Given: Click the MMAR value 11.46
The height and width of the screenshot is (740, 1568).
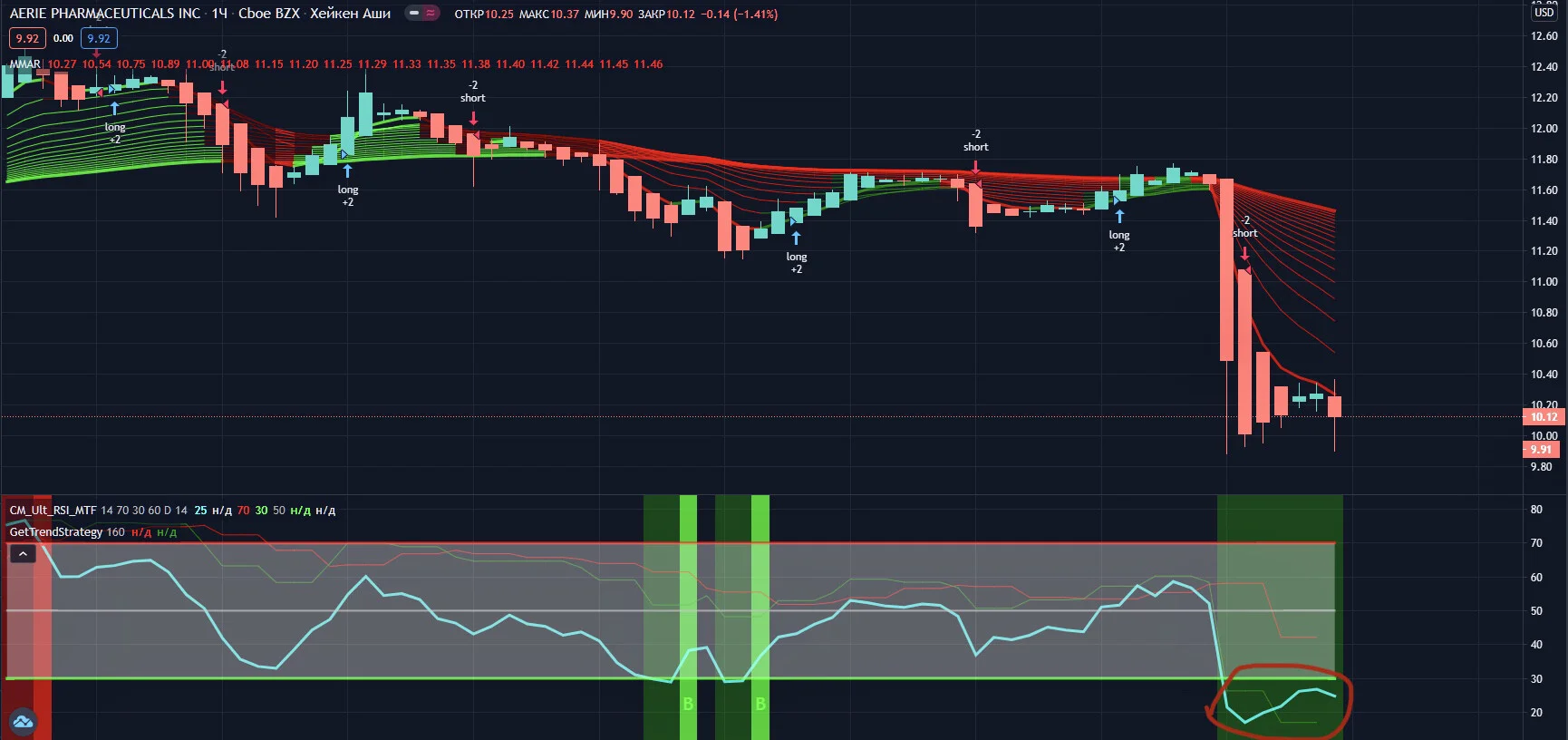Looking at the screenshot, I should coord(648,64).
